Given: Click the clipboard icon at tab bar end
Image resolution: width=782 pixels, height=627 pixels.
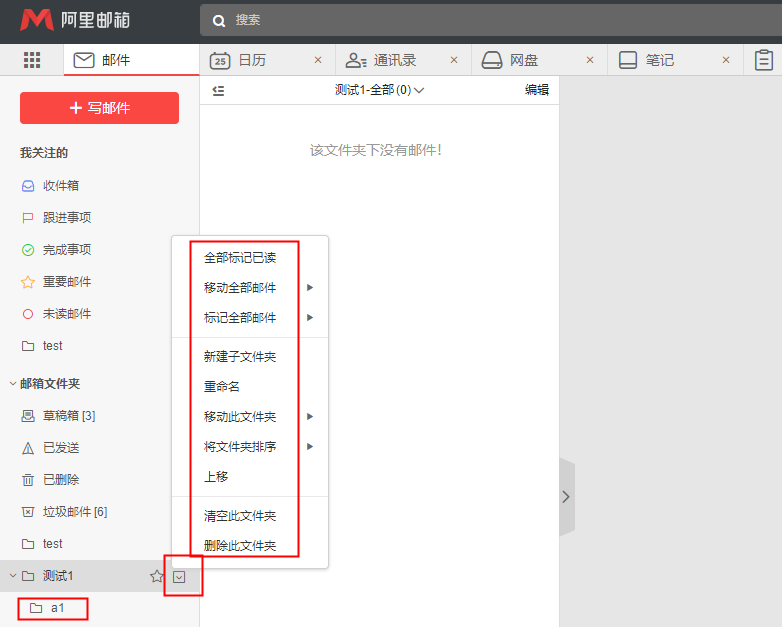Looking at the screenshot, I should point(764,60).
